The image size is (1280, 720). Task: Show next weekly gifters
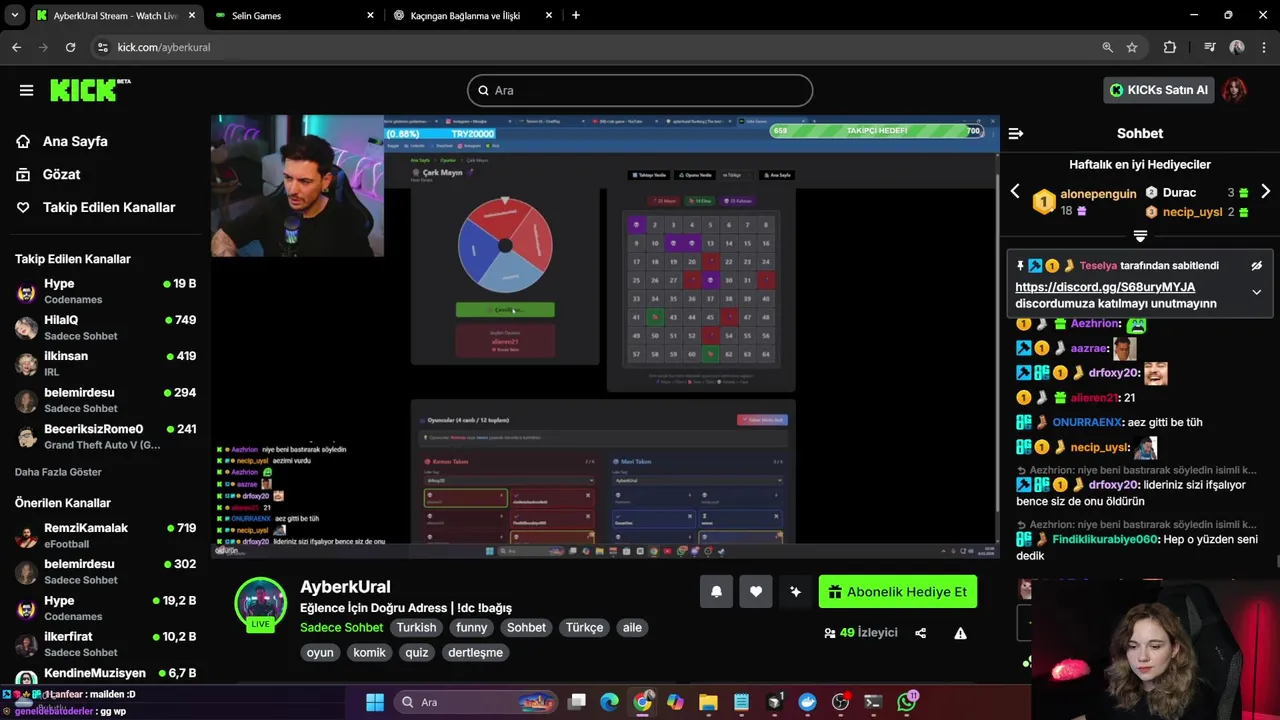point(1265,191)
